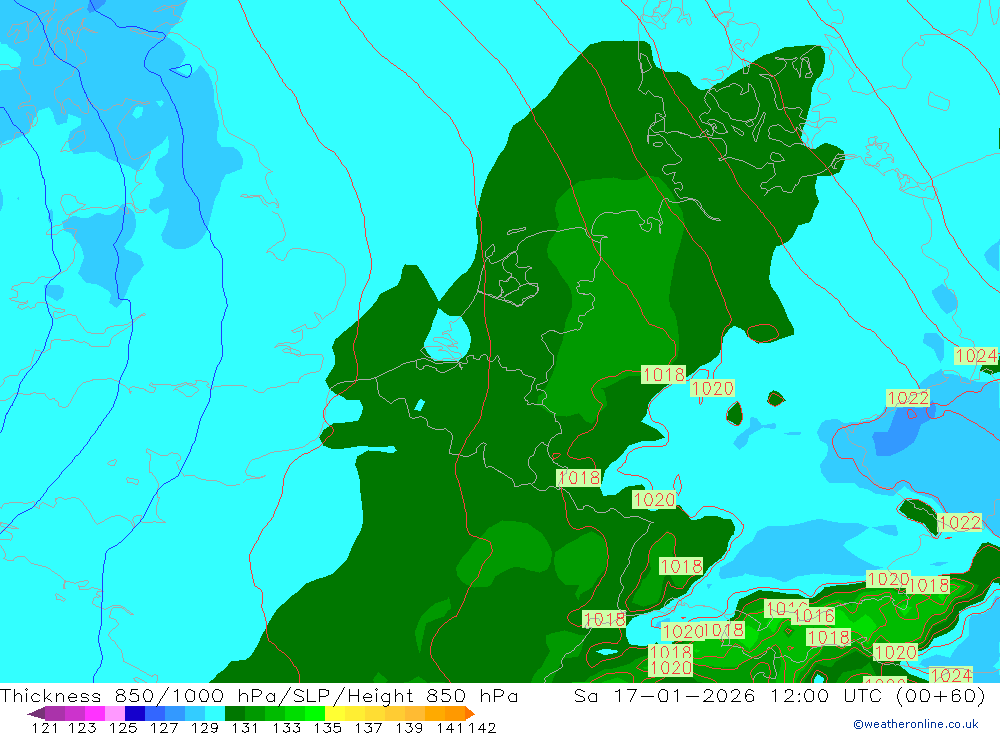Select the forecast date 'Sa 17-01-2026 12:00 UTC (00+60)'
This screenshot has height=733, width=1000.
780,695
